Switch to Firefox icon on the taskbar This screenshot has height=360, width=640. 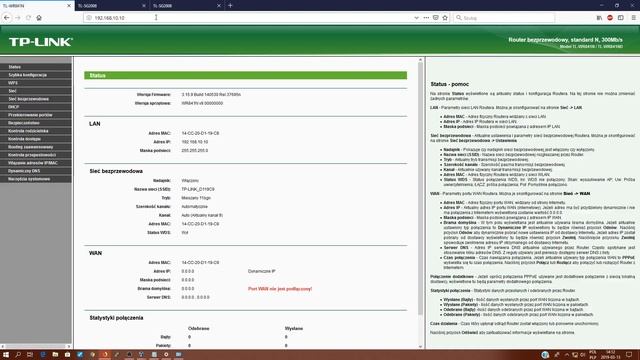pyautogui.click(x=105, y=355)
